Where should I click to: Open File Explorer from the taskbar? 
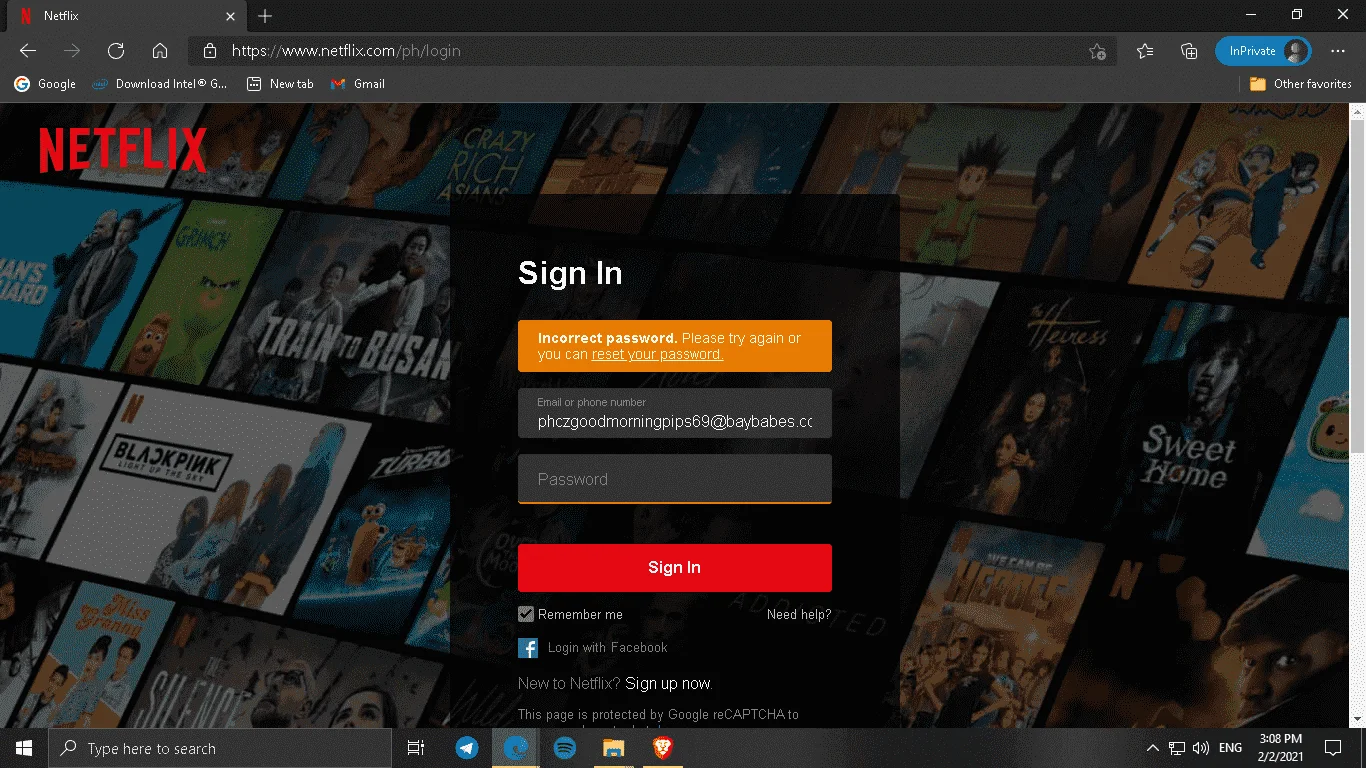coord(613,748)
